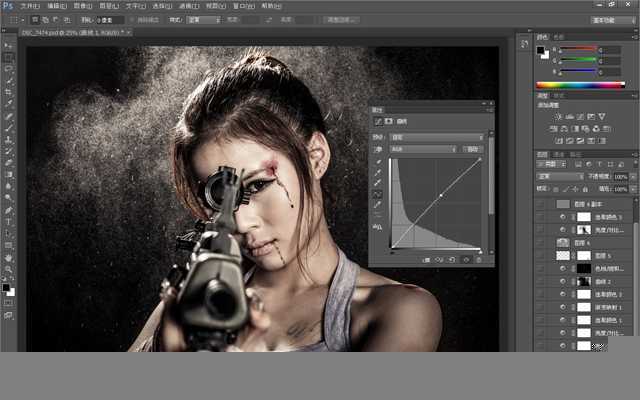Add a Hue/Saturation adjustment from Adjustments panel
Image resolution: width=640 pixels, height=400 pixels.
click(x=553, y=129)
